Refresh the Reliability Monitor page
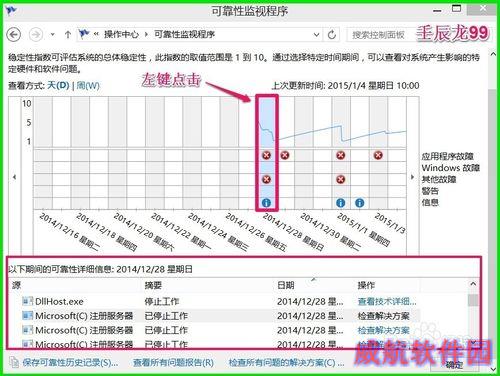 coord(332,34)
